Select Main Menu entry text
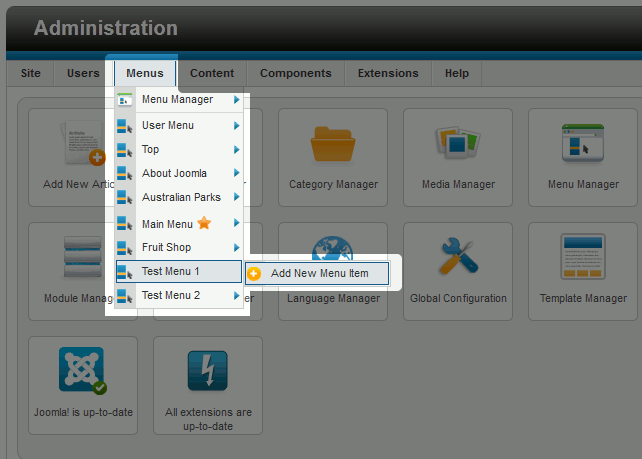The width and height of the screenshot is (642, 459). click(x=167, y=224)
